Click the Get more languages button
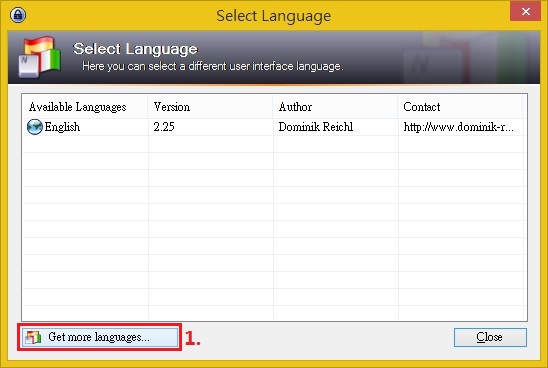 click(100, 337)
